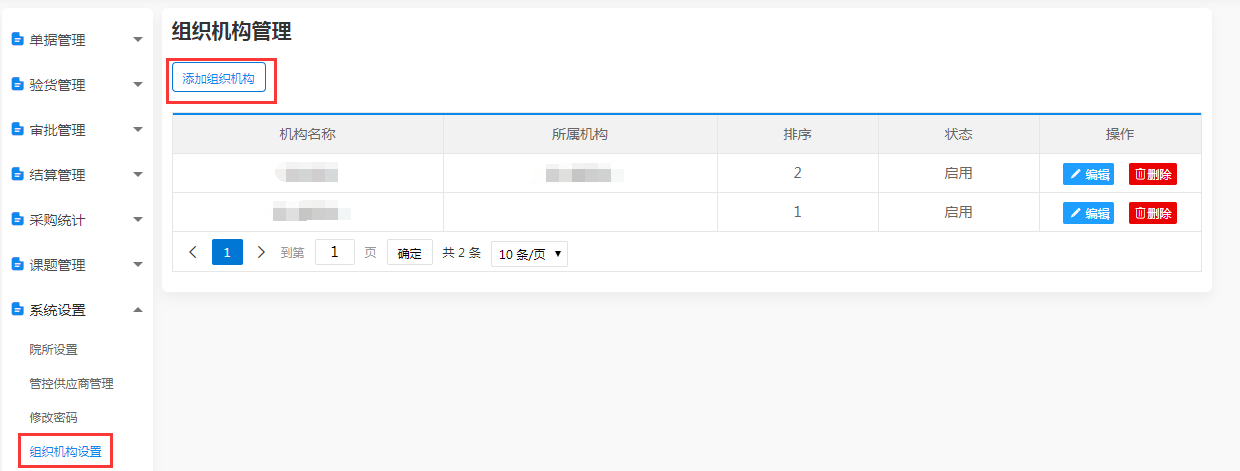1240x471 pixels.
Task: Click the 采购统计 sidebar icon
Action: (17, 219)
